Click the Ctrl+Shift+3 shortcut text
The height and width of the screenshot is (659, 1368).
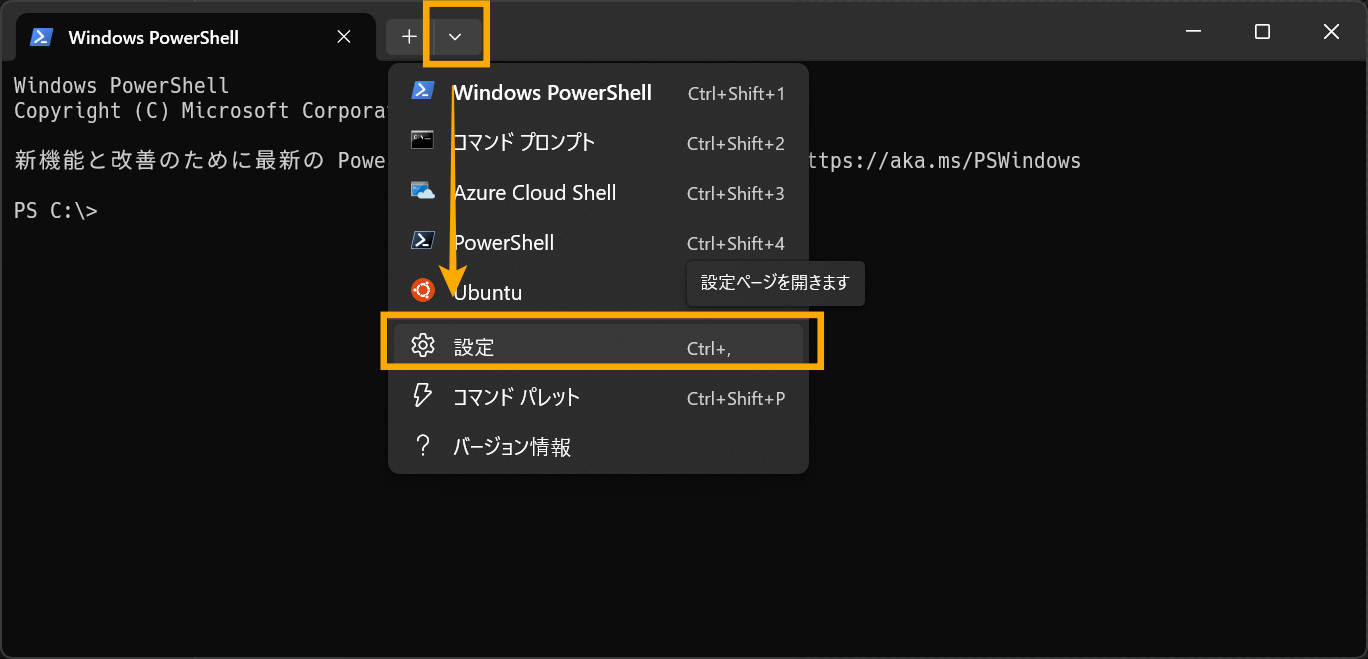tap(736, 194)
